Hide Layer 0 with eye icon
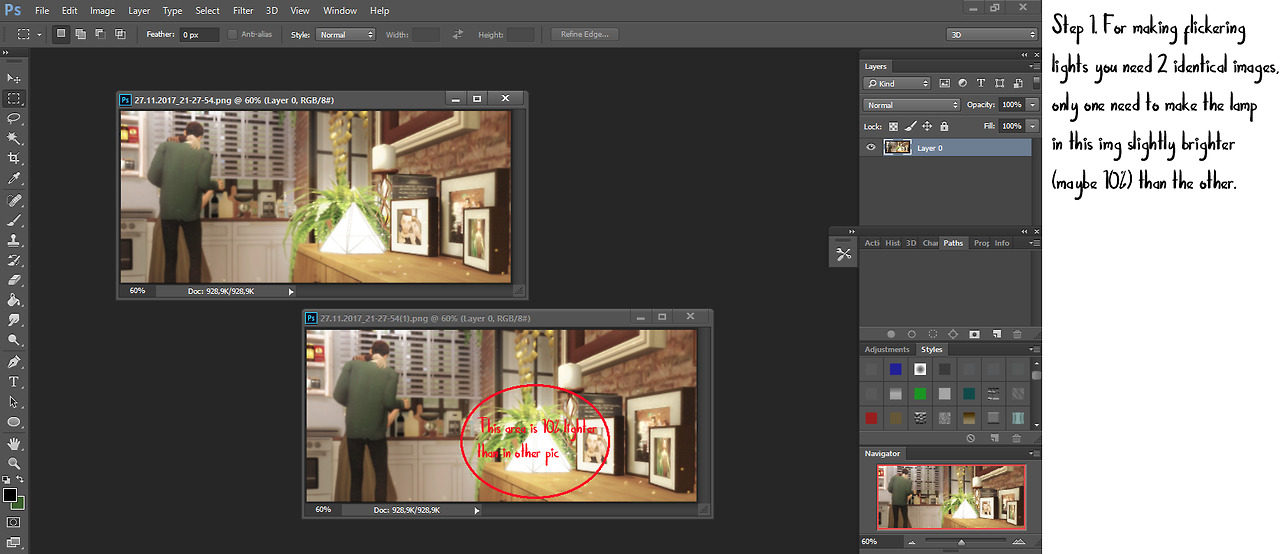 coord(871,148)
